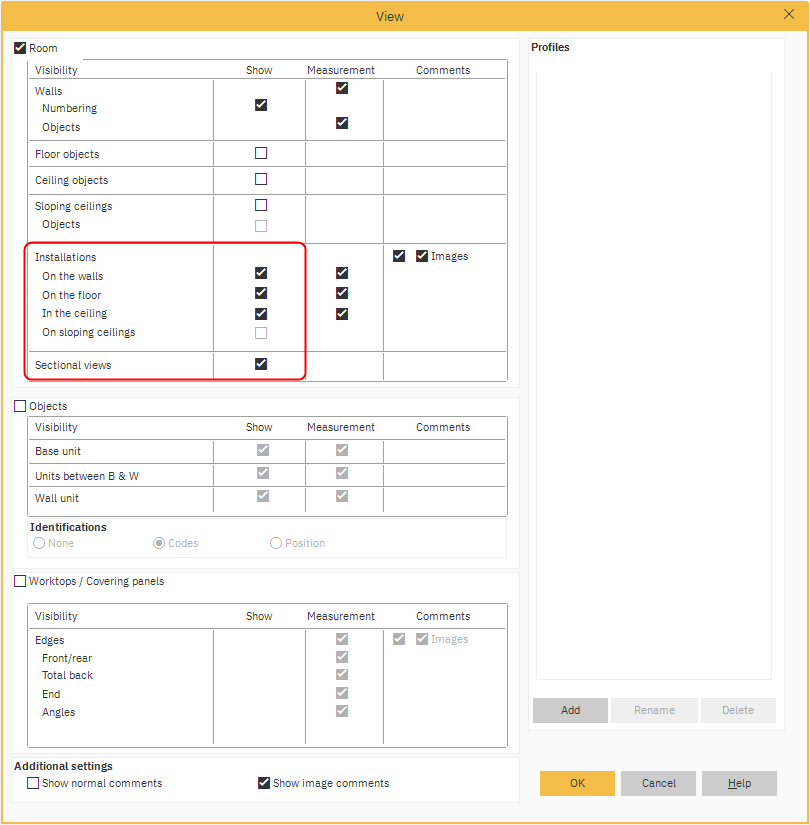Enable Show for Sloping ceilings
This screenshot has width=810, height=825.
pyautogui.click(x=261, y=206)
